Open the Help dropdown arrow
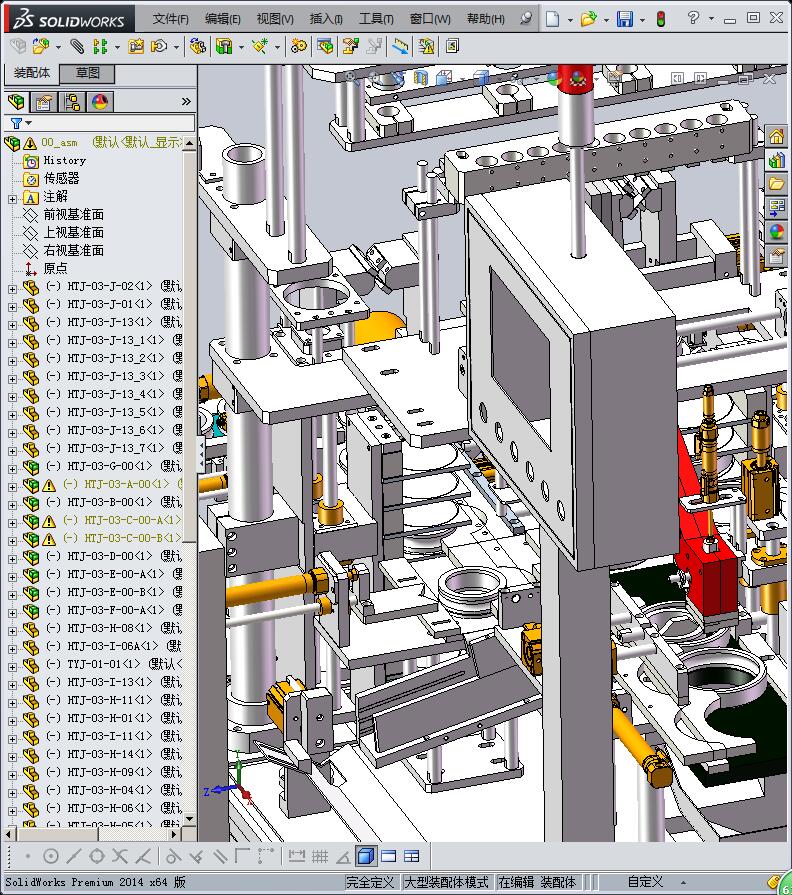Viewport: 792px width, 895px height. 711,18
